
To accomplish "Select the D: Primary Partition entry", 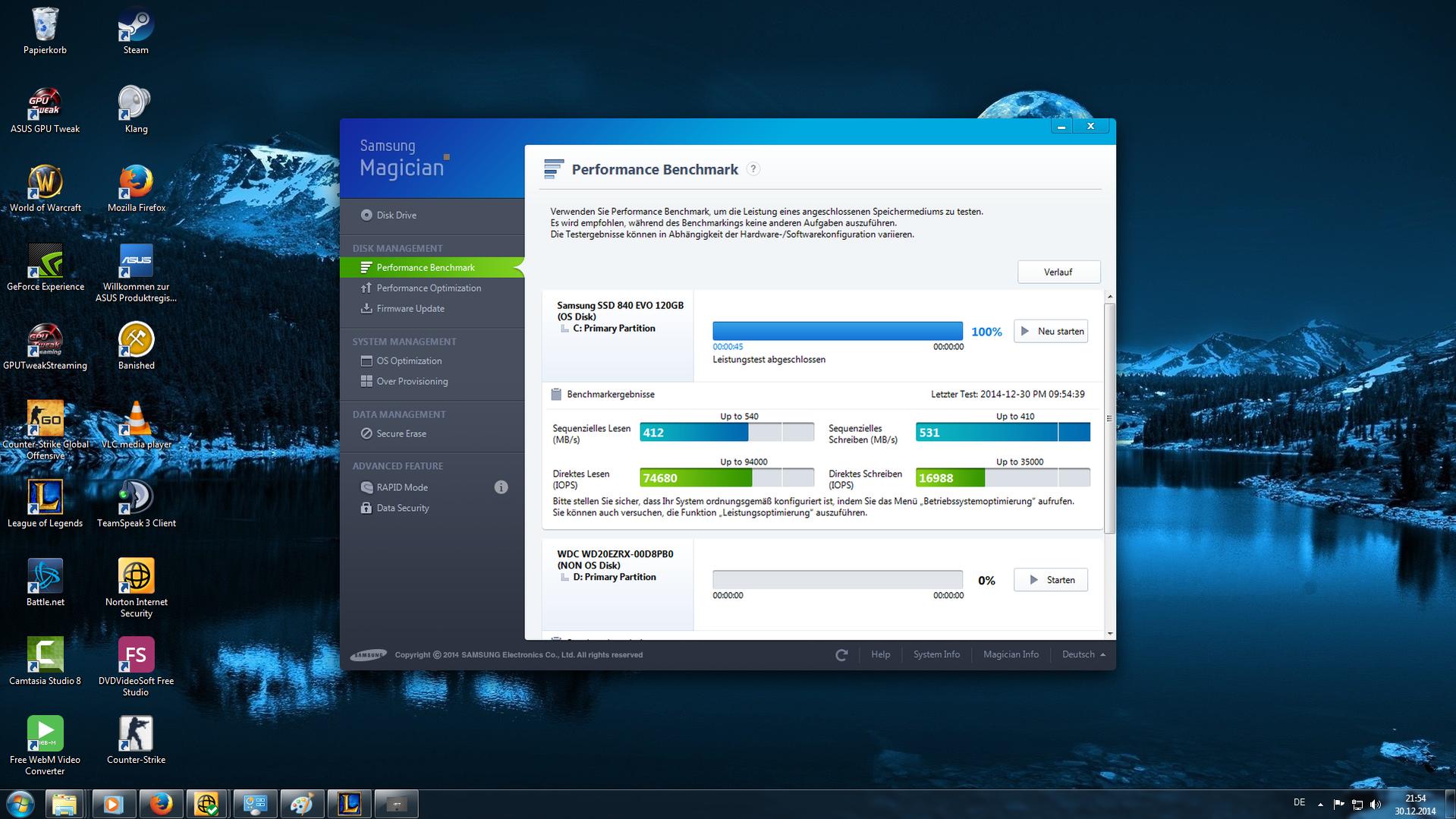I will tap(614, 578).
